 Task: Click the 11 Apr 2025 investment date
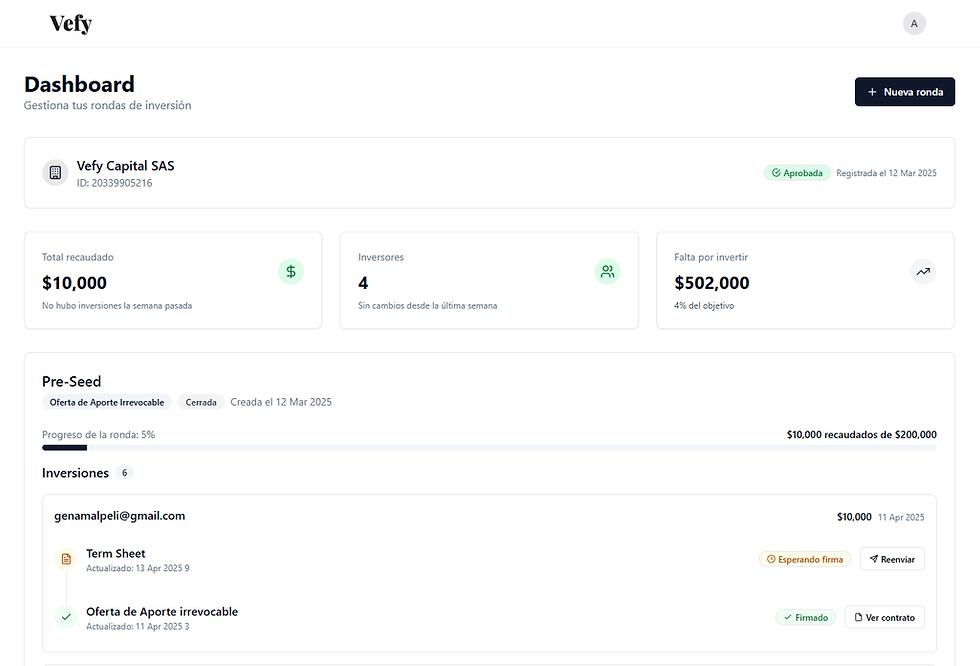click(901, 517)
